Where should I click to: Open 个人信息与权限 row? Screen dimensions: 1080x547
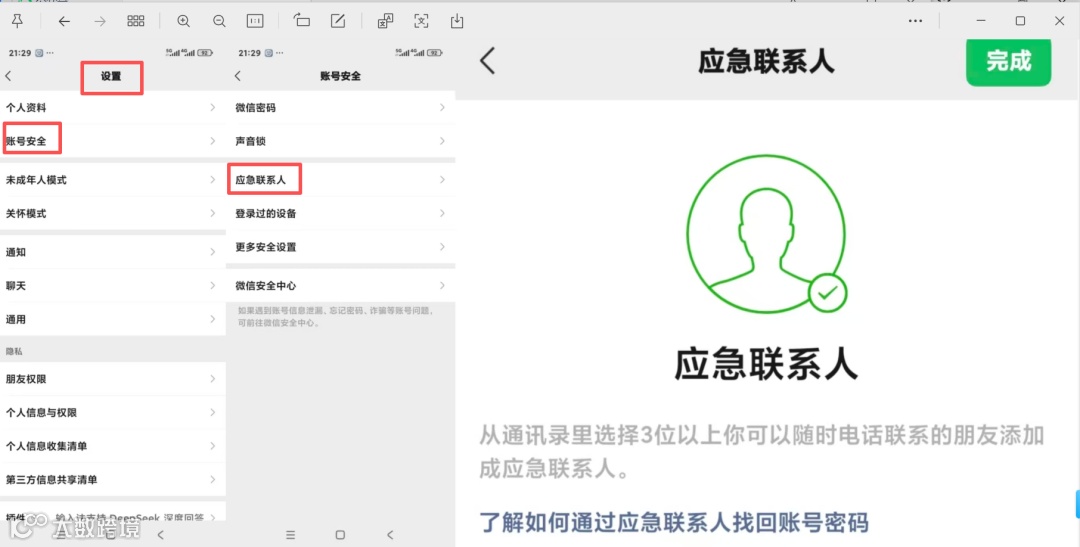[x=113, y=413]
